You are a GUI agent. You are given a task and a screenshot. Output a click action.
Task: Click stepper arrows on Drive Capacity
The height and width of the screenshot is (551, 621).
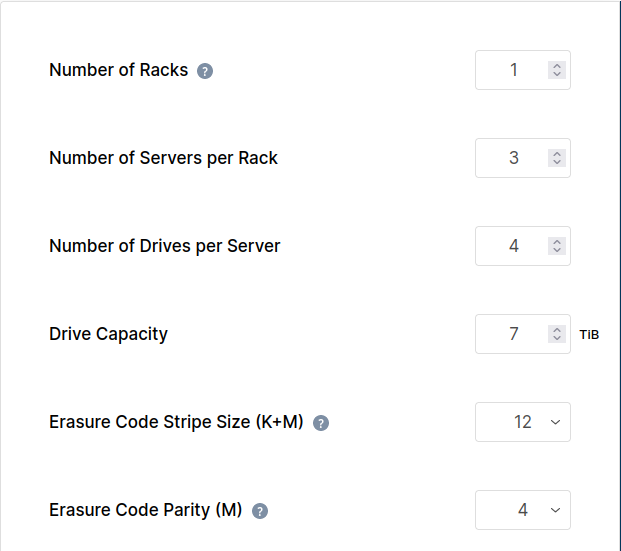[557, 334]
